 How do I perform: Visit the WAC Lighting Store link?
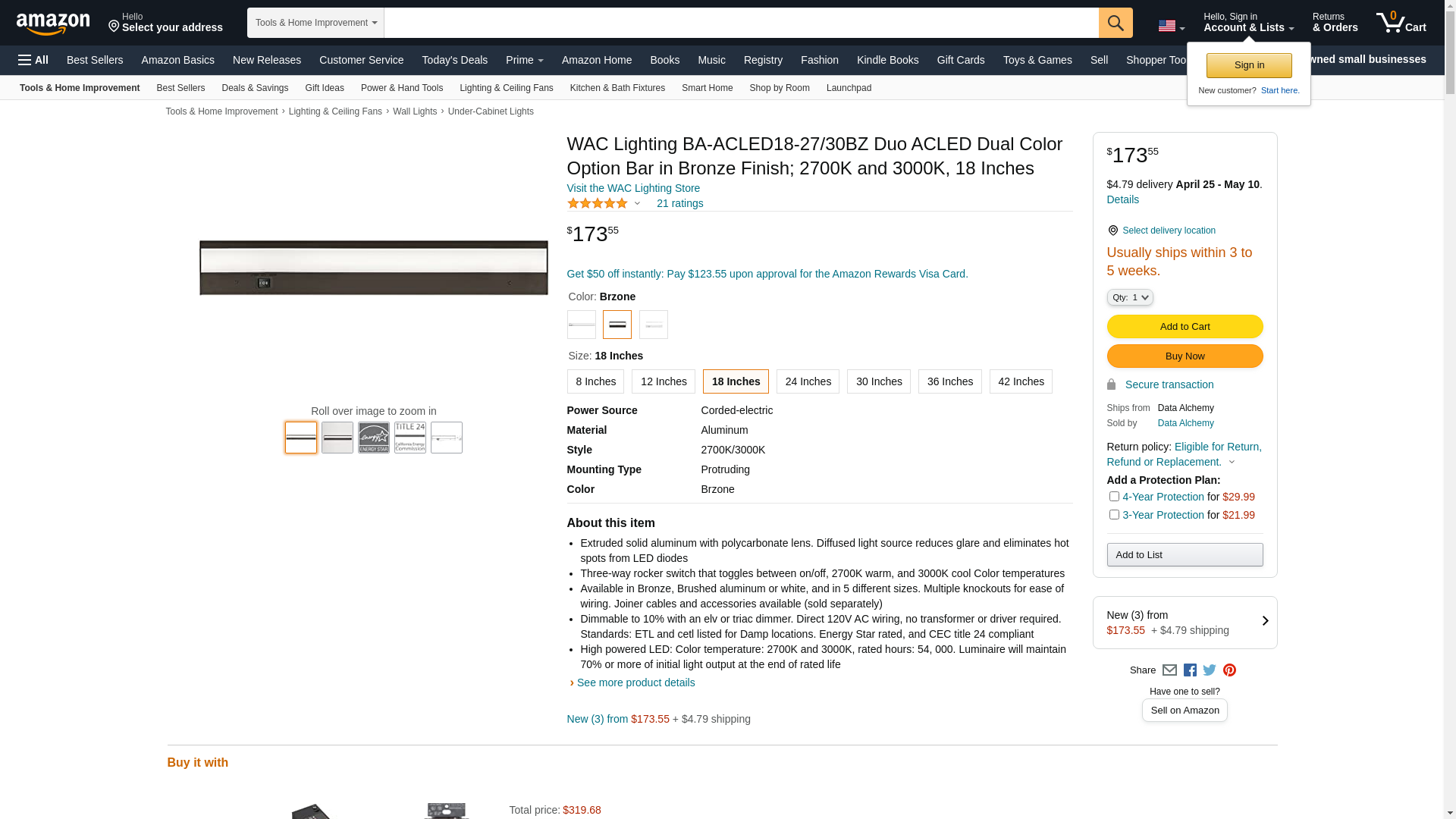click(x=633, y=188)
